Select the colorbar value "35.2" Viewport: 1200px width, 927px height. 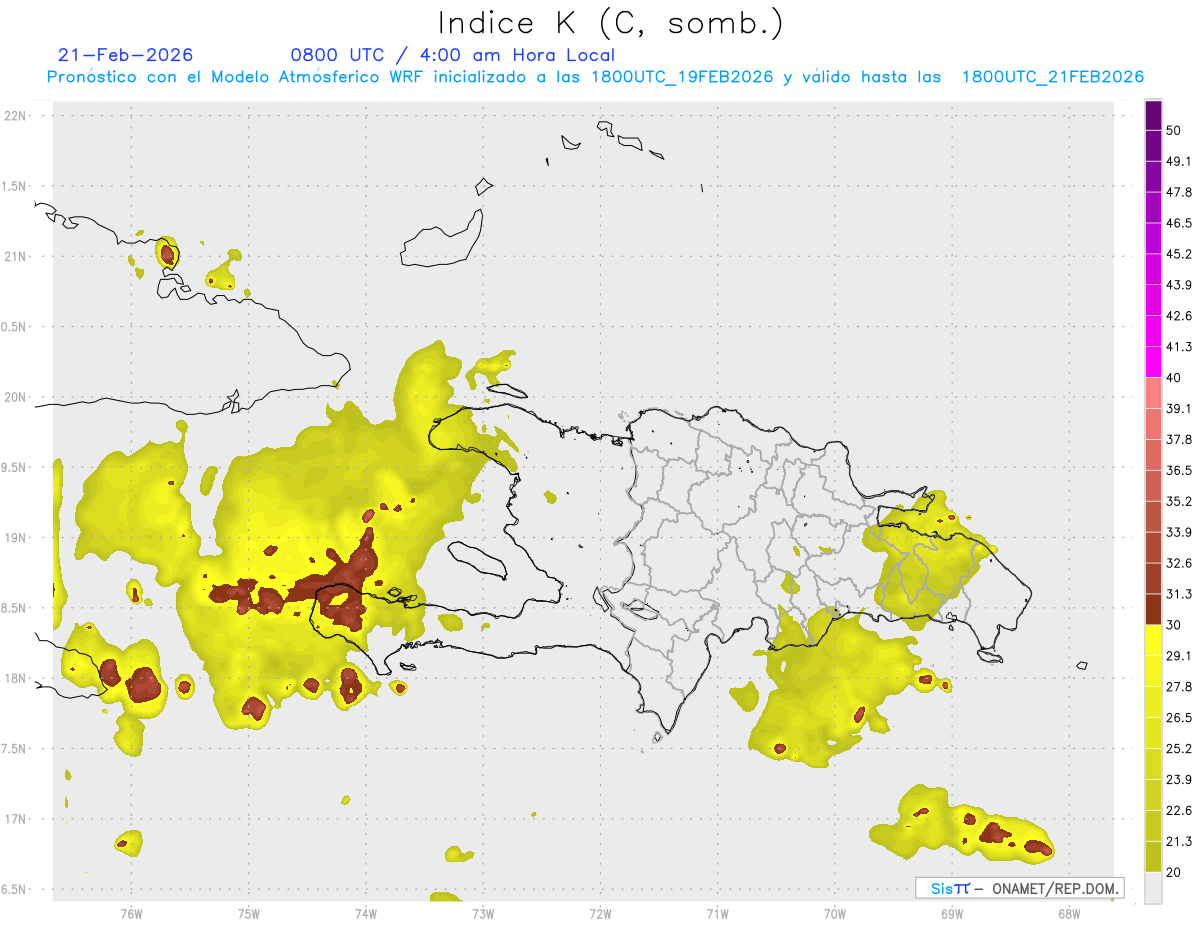pos(1179,501)
